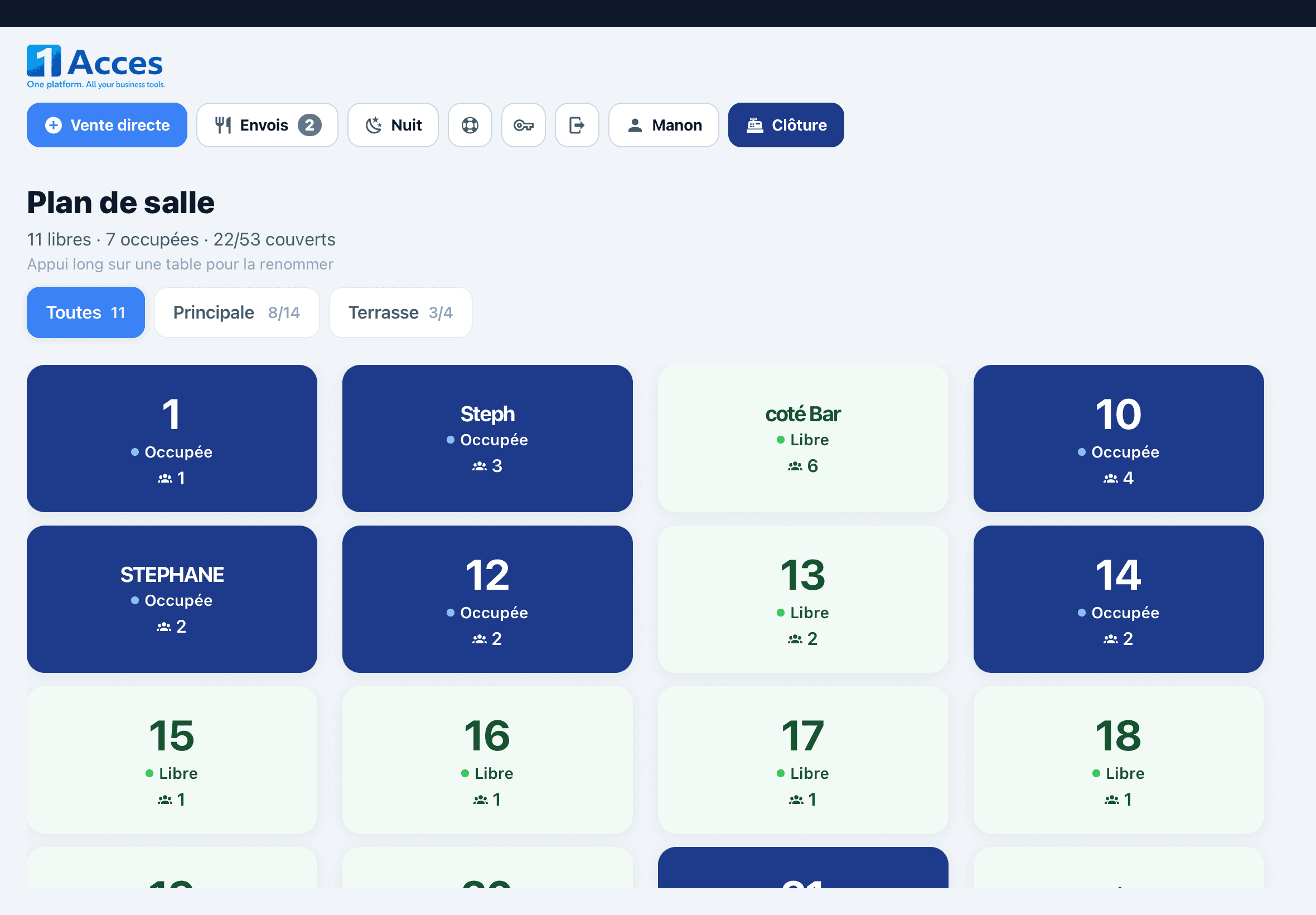Select free table 16

tap(487, 760)
